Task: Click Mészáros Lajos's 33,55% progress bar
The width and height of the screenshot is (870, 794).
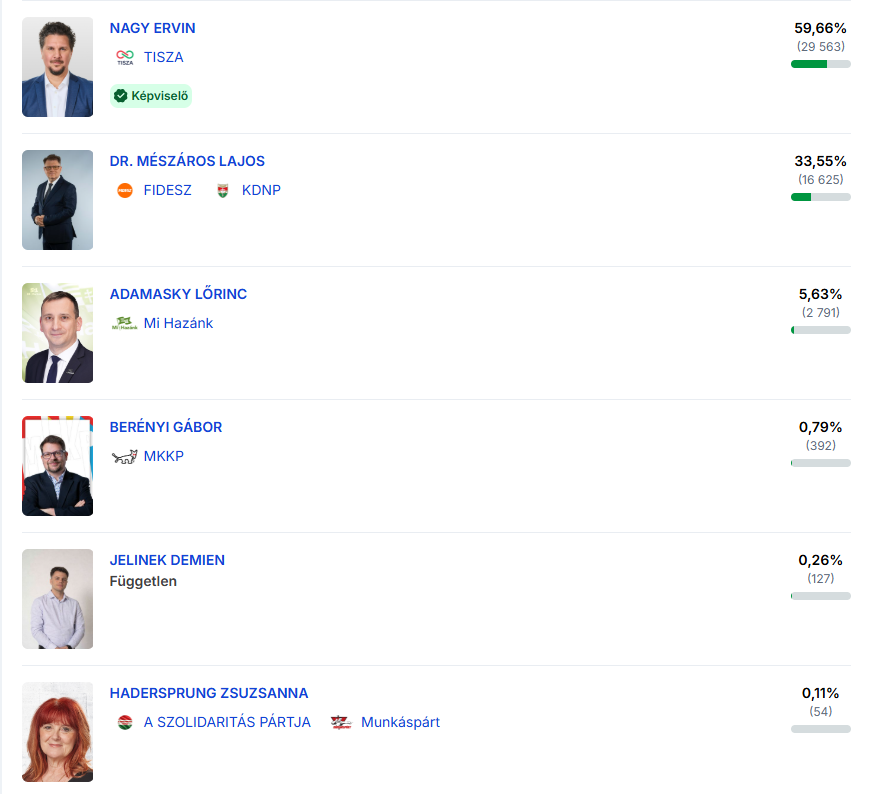Action: [x=820, y=197]
